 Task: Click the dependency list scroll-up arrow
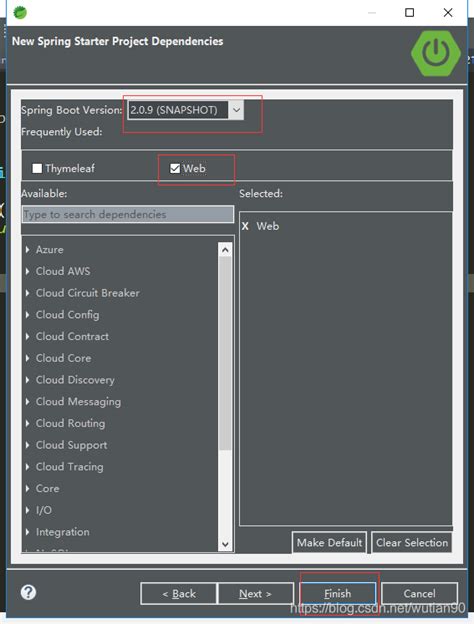pyautogui.click(x=225, y=250)
